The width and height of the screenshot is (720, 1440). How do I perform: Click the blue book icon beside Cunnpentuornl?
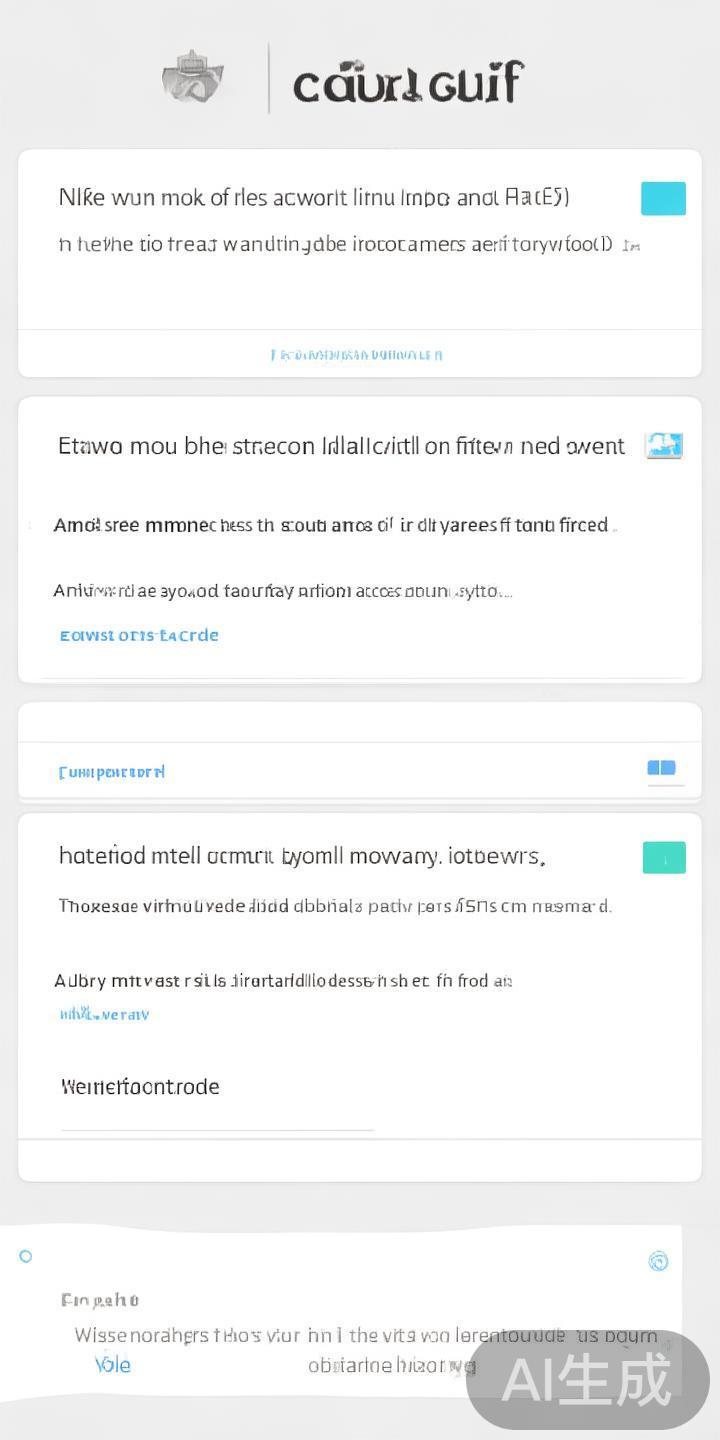click(x=661, y=768)
